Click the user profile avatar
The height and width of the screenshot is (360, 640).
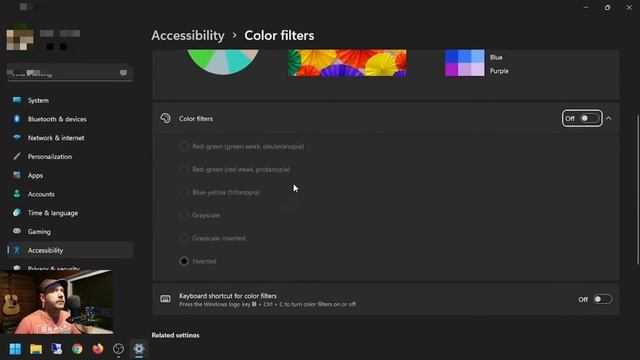(x=20, y=39)
